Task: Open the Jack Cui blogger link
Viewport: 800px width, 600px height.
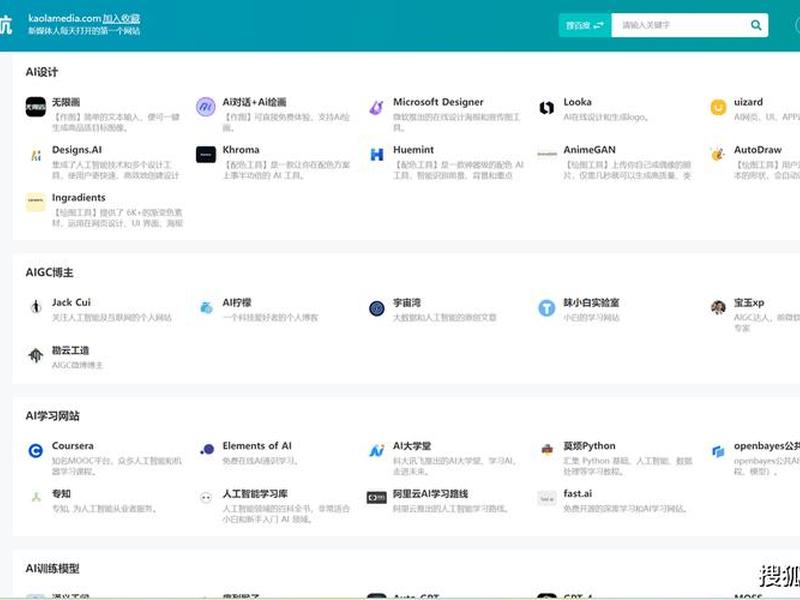Action: 71,302
